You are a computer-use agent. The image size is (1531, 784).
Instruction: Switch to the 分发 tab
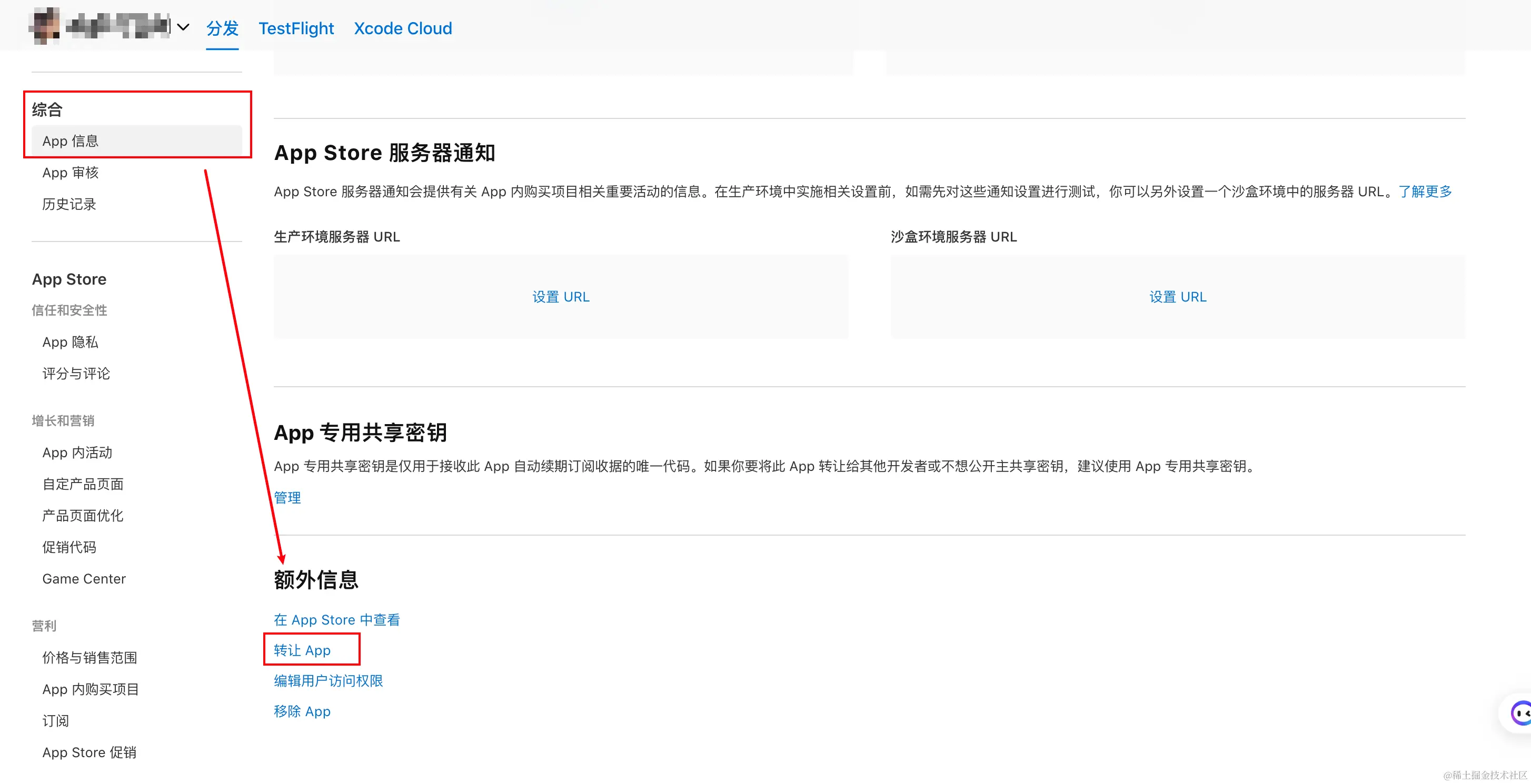222,28
